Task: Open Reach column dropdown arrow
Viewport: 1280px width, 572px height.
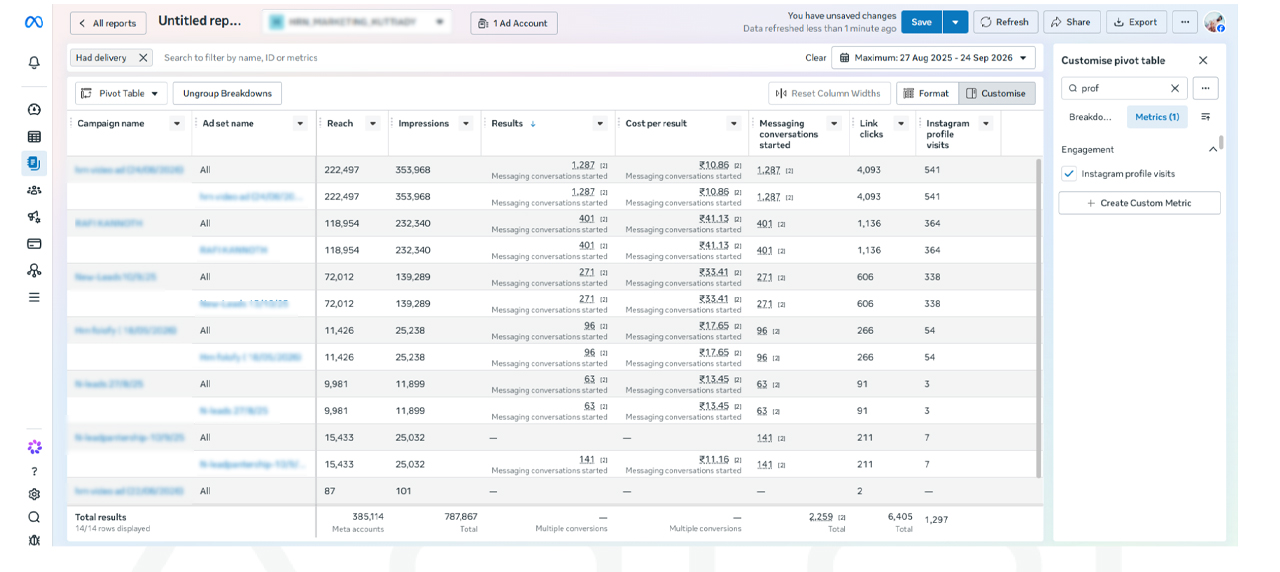Action: point(373,124)
